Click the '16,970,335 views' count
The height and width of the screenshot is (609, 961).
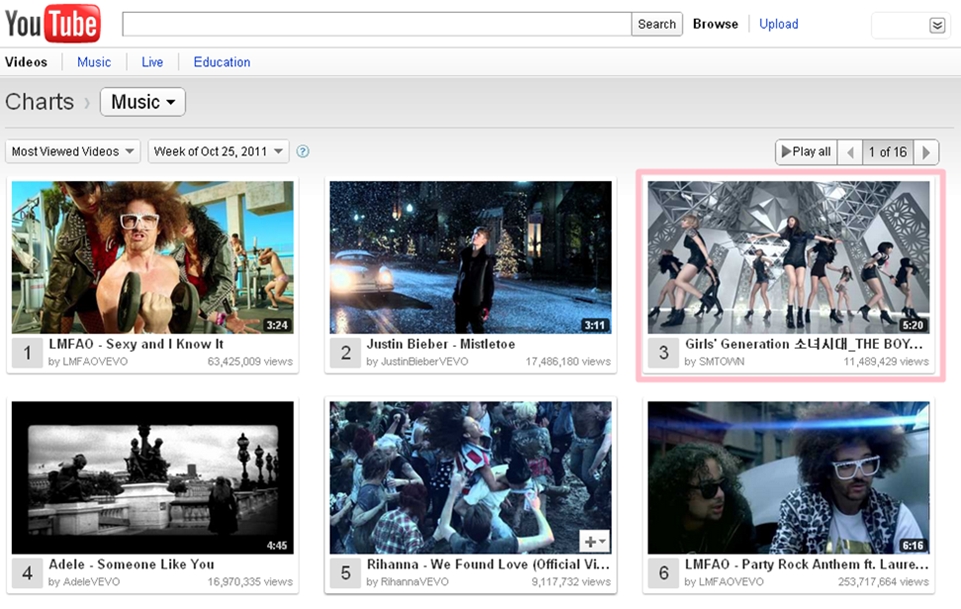[250, 581]
